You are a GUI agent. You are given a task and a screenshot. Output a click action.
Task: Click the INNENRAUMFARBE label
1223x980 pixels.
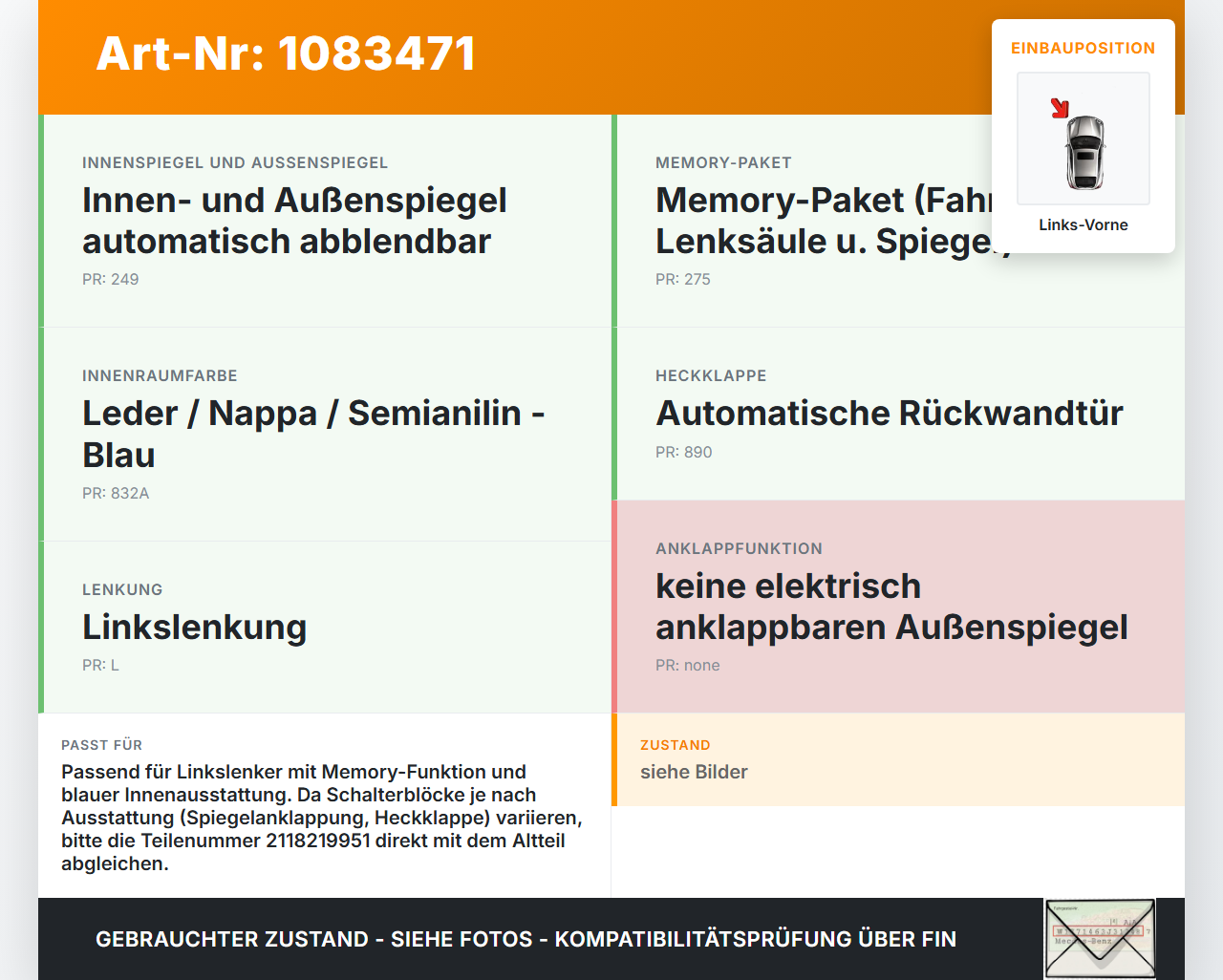click(160, 375)
